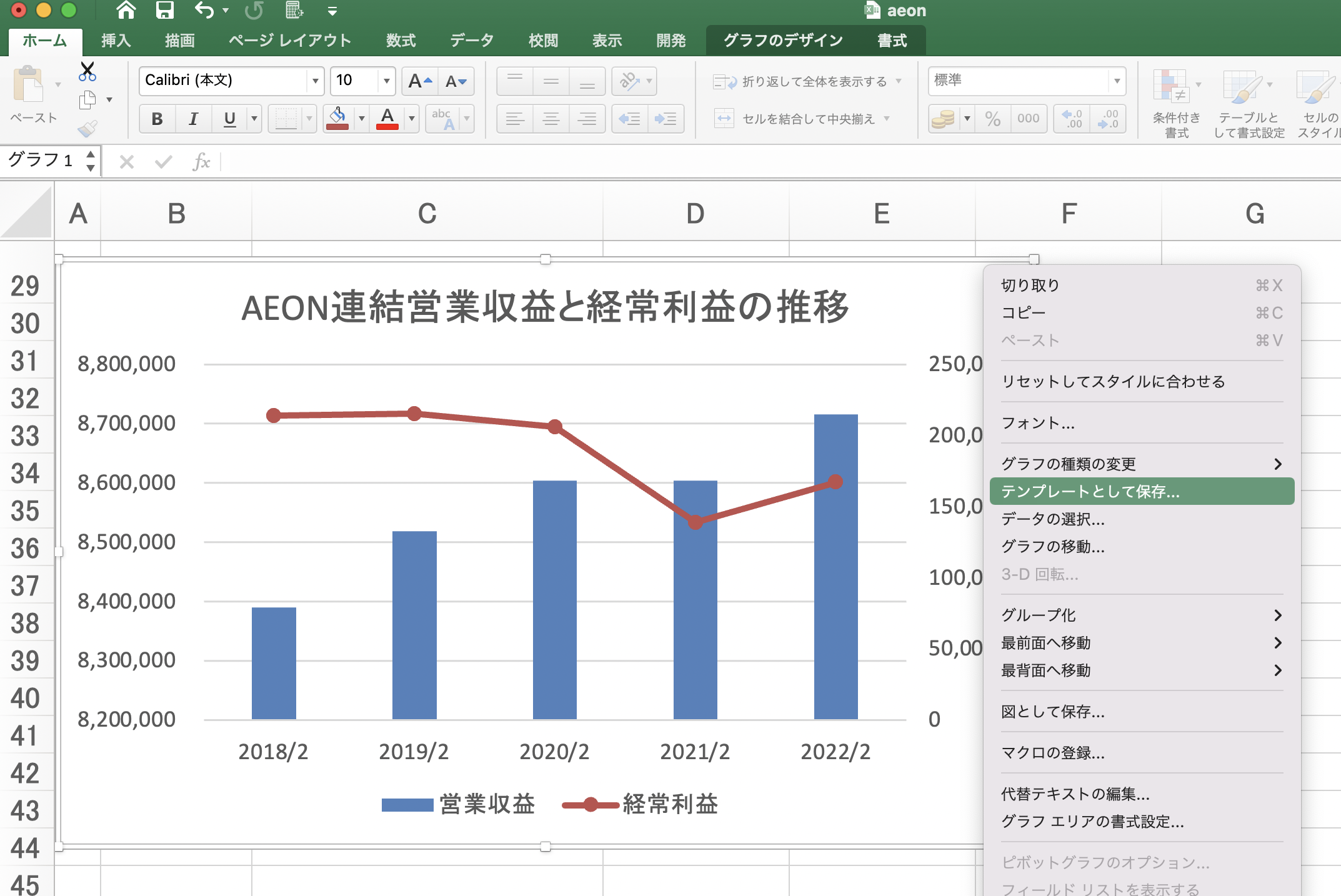The height and width of the screenshot is (896, 1341).
Task: Increase decimal places
Action: click(x=1072, y=119)
